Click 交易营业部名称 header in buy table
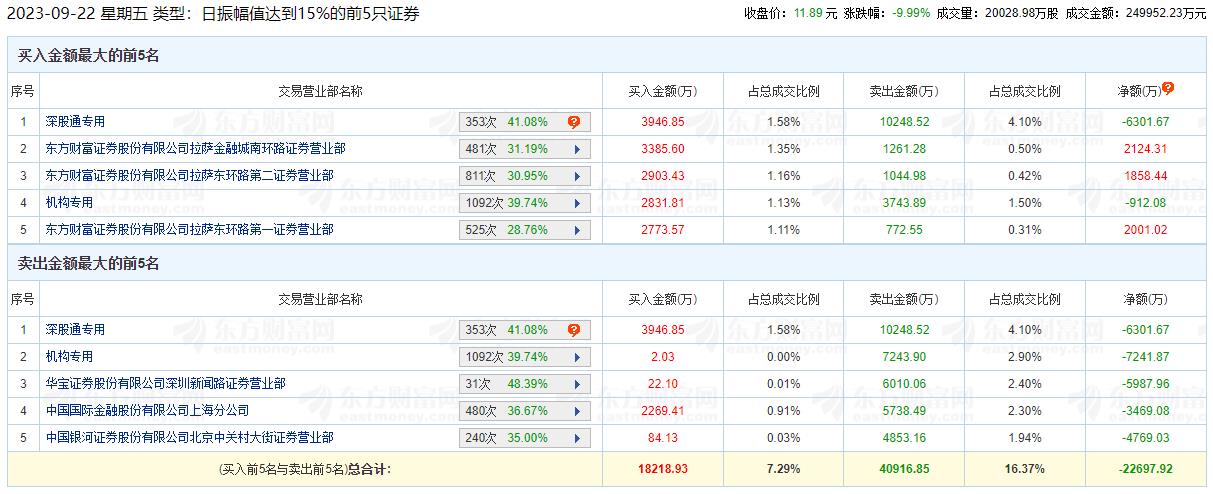 (x=320, y=91)
